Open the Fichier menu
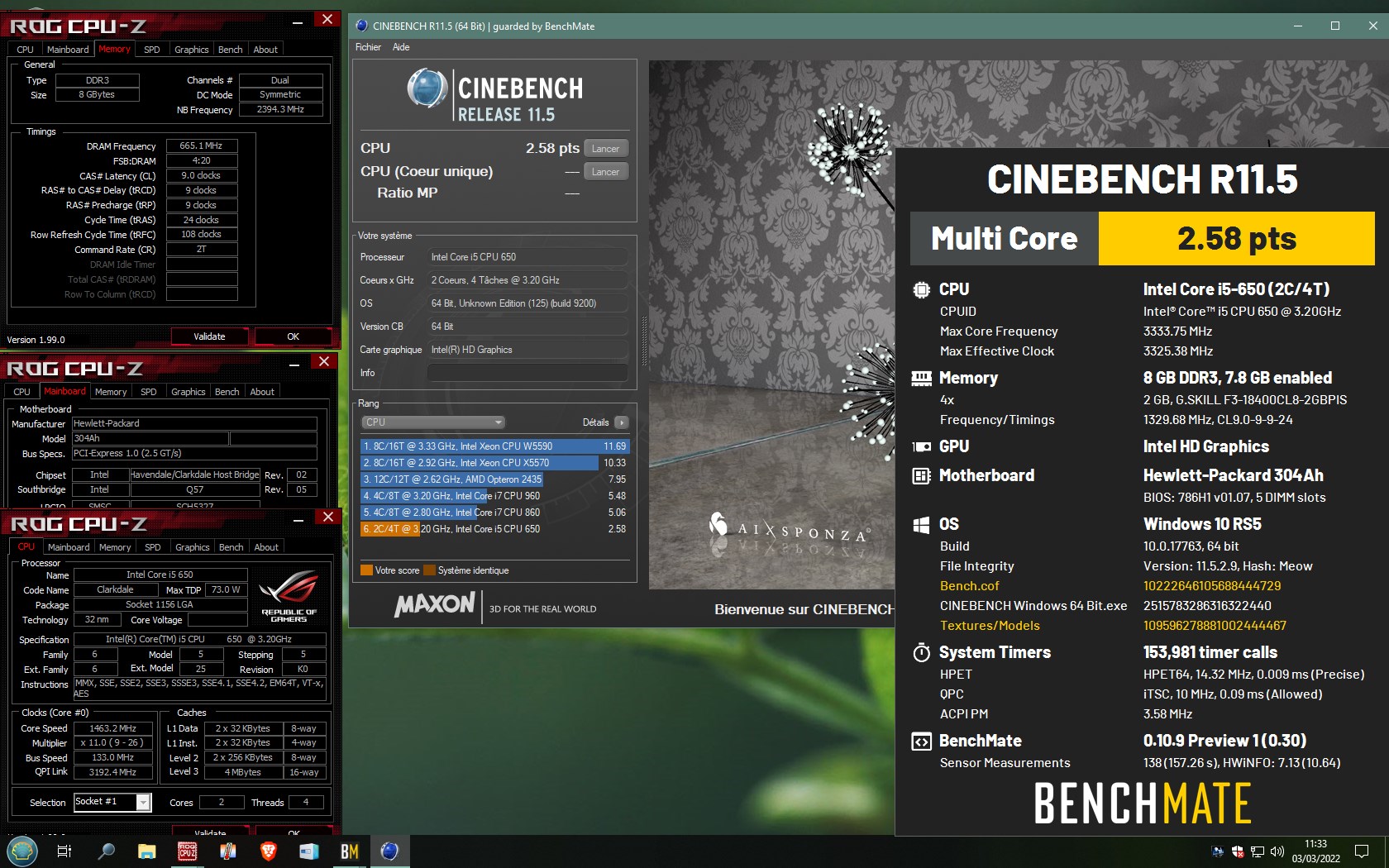Screen dimensions: 1389x868 pos(368,47)
